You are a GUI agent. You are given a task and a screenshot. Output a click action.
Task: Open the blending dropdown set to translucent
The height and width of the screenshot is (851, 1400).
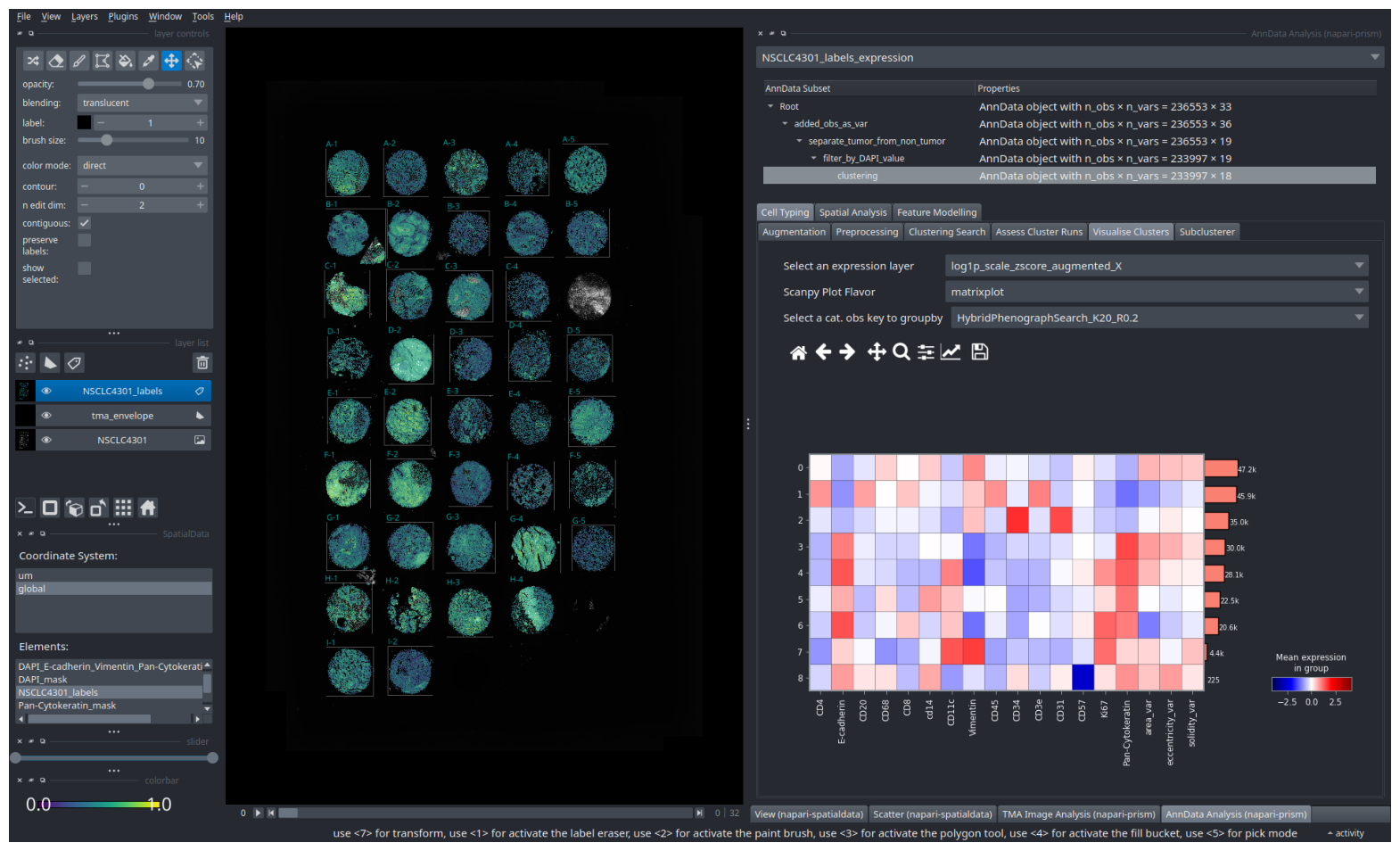coord(143,103)
